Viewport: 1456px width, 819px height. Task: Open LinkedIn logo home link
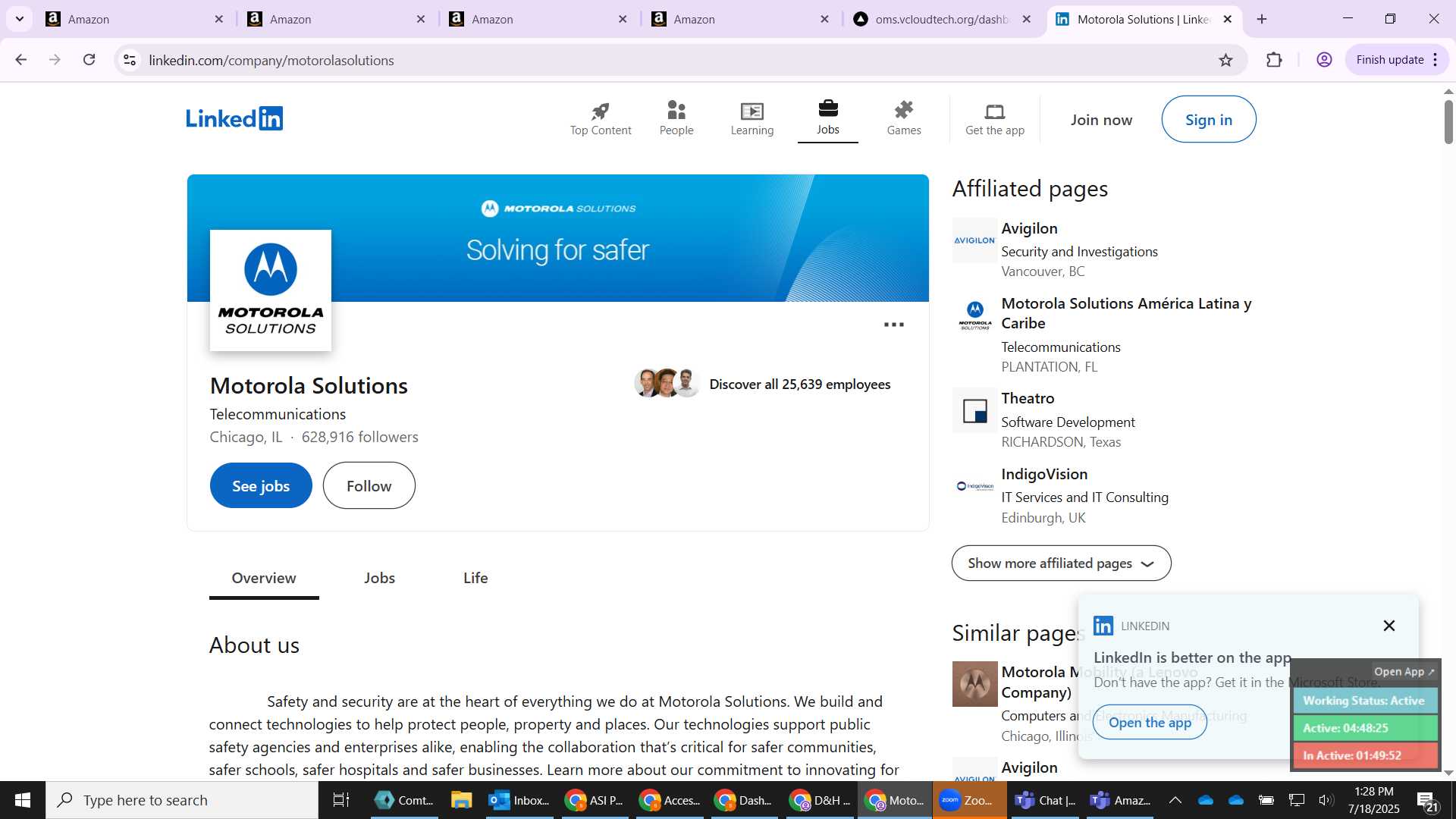tap(234, 119)
